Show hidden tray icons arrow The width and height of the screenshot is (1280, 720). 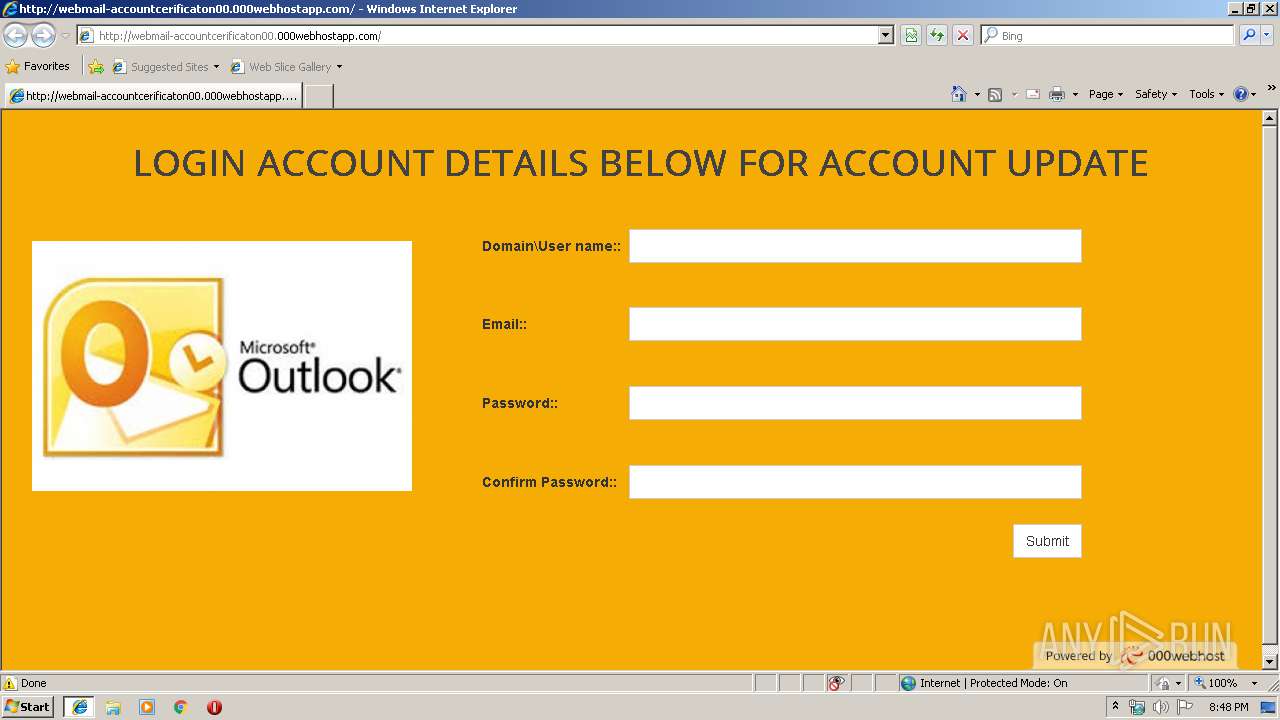(x=1116, y=707)
